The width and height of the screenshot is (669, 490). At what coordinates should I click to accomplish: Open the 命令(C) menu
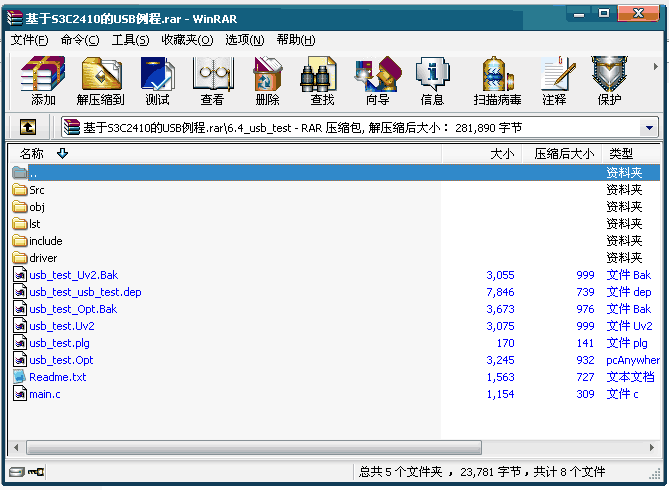(x=80, y=40)
